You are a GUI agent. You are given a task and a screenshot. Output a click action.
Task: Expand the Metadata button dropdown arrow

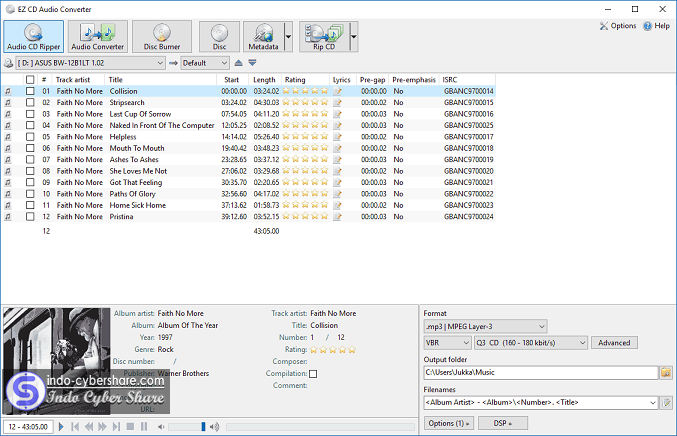pos(288,36)
